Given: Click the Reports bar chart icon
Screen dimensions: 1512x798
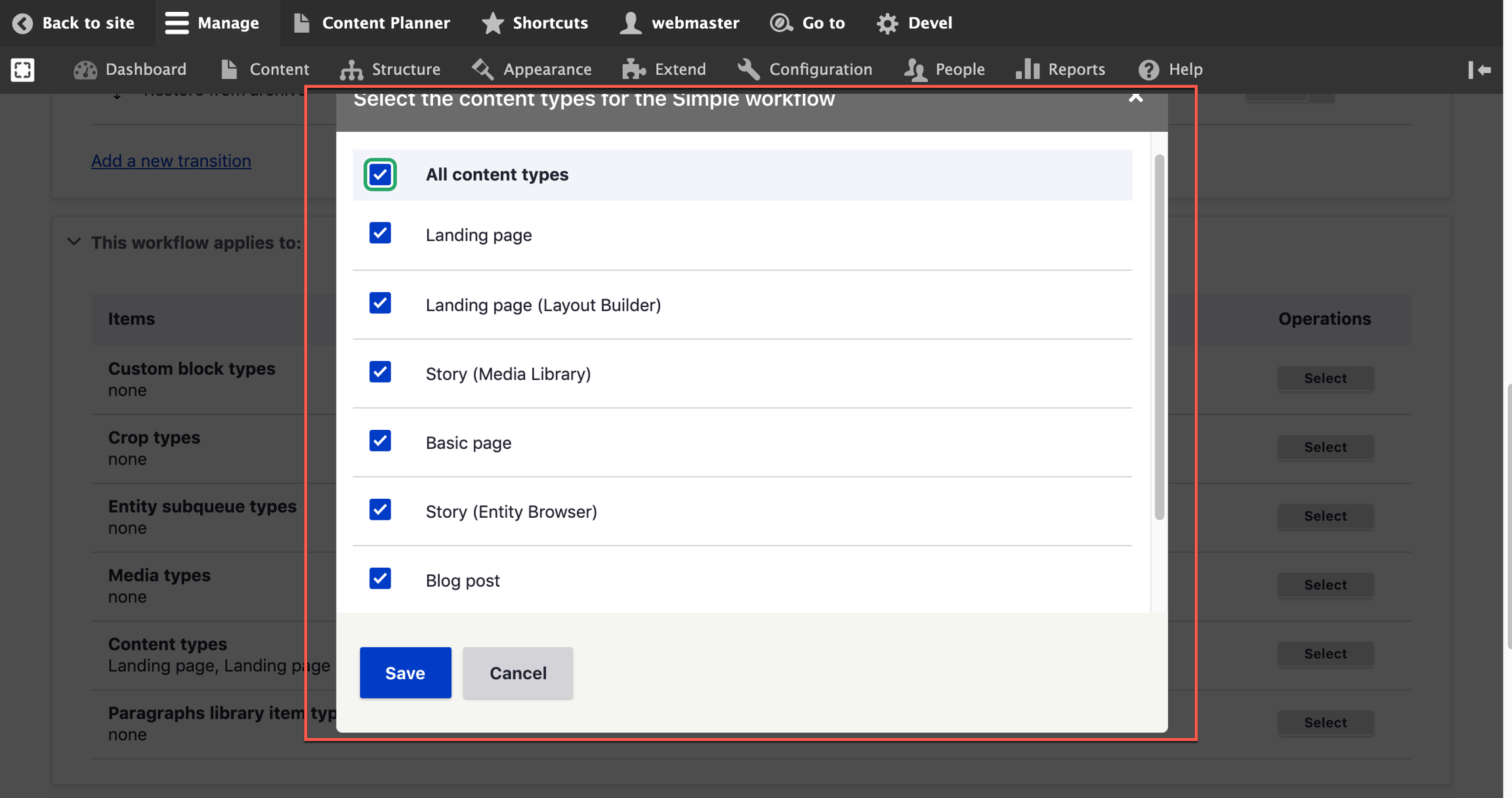Looking at the screenshot, I should click(1028, 70).
